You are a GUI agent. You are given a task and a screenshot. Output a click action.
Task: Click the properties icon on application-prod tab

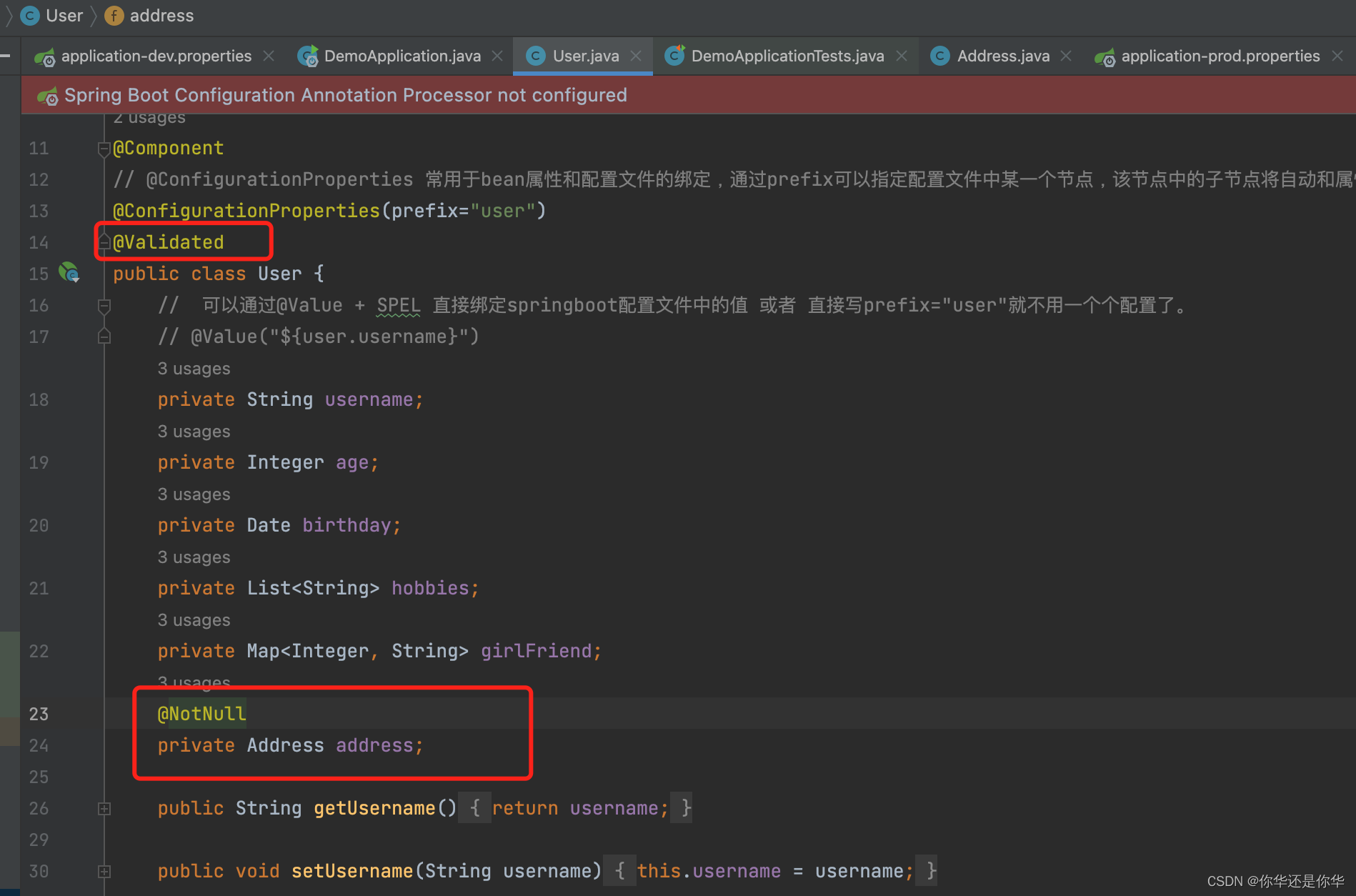[x=1105, y=56]
